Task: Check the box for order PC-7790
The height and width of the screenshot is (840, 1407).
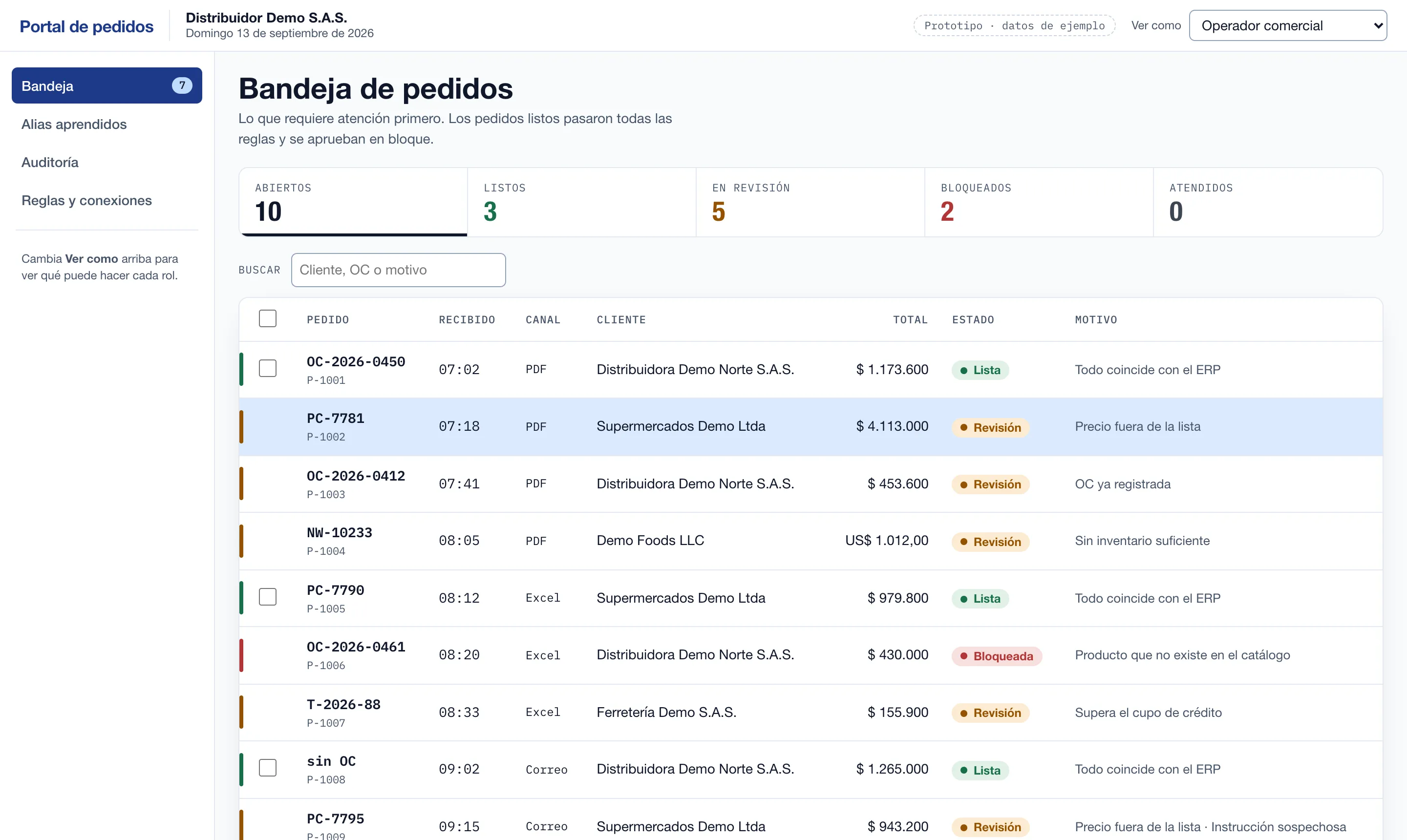Action: click(268, 597)
